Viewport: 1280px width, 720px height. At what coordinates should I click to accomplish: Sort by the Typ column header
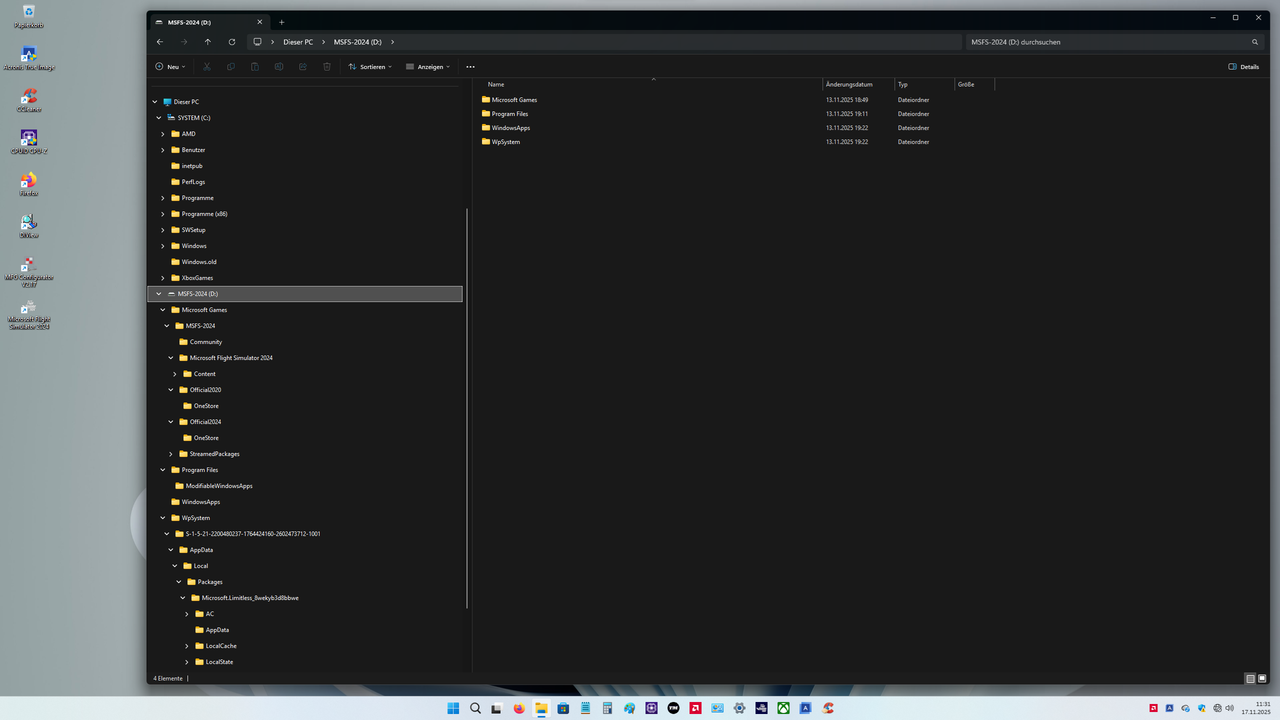[903, 84]
